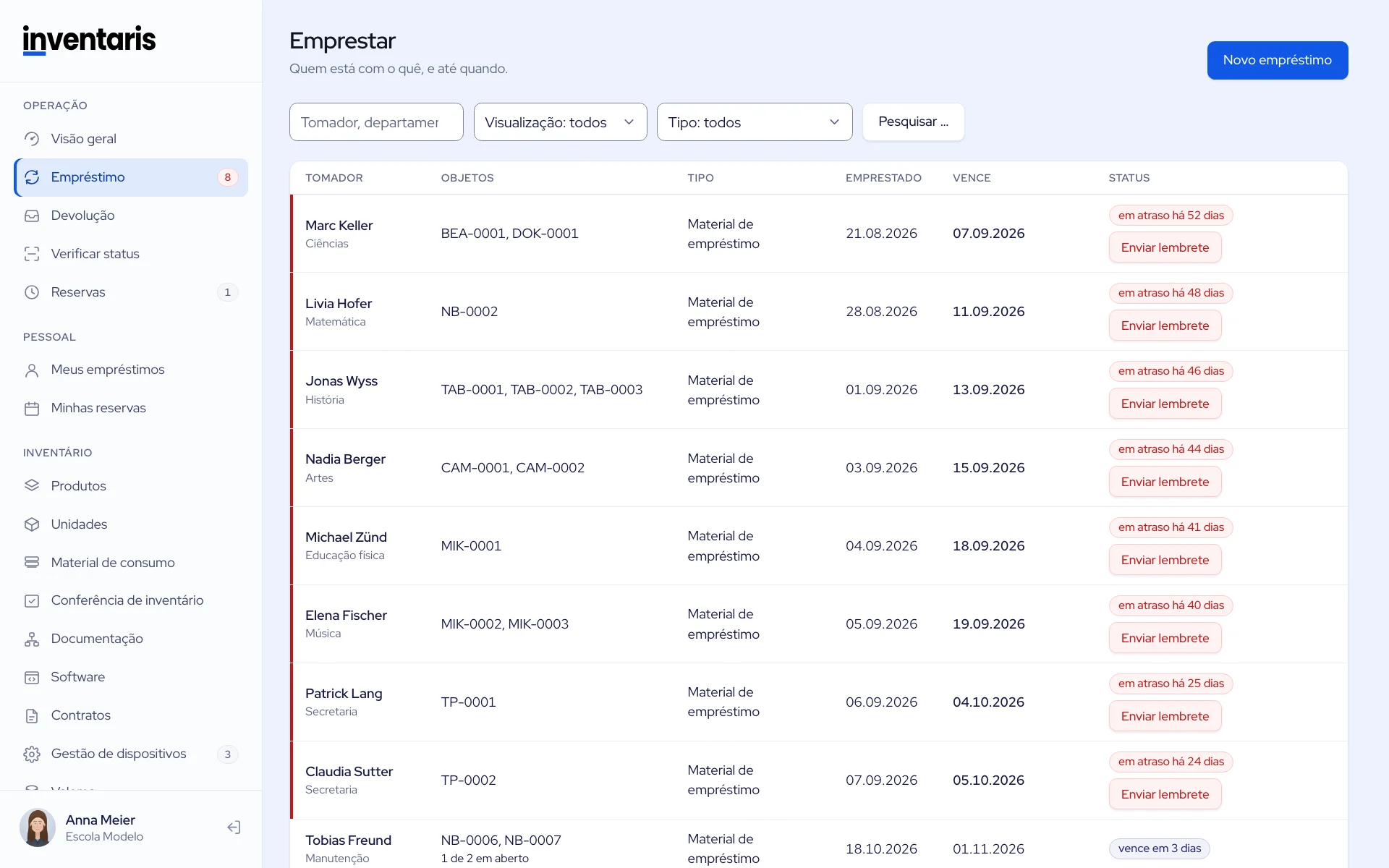Select the 'TAB-0001, TAB-0002, TAB-0003' cell

point(542,390)
